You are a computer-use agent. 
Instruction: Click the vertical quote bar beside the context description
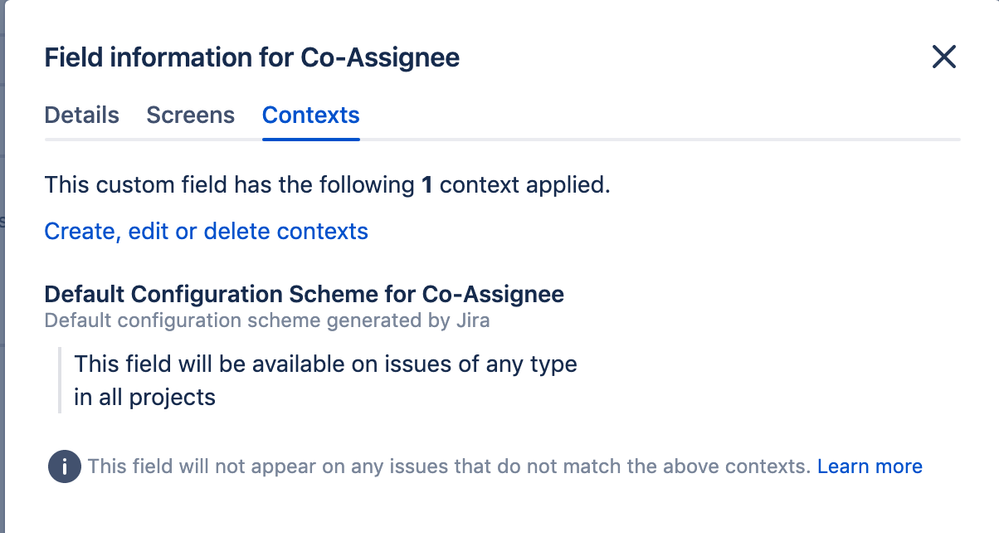coord(60,380)
